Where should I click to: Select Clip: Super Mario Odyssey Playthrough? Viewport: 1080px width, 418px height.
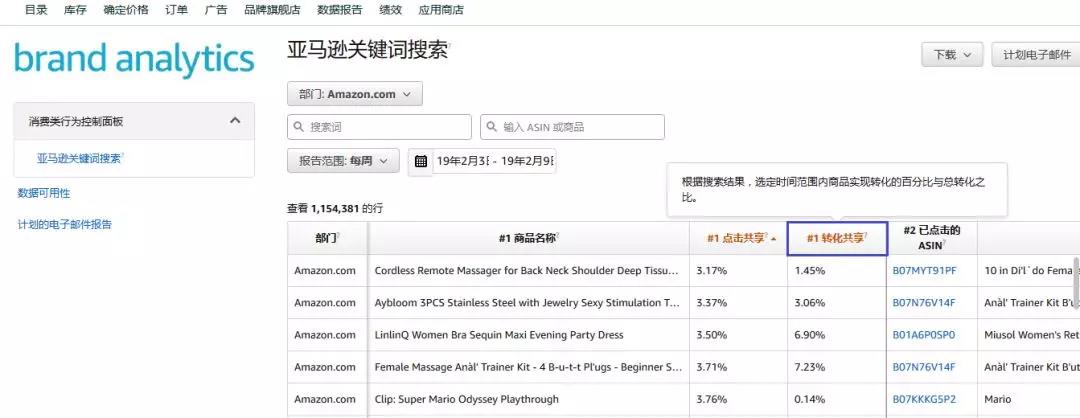click(x=466, y=399)
